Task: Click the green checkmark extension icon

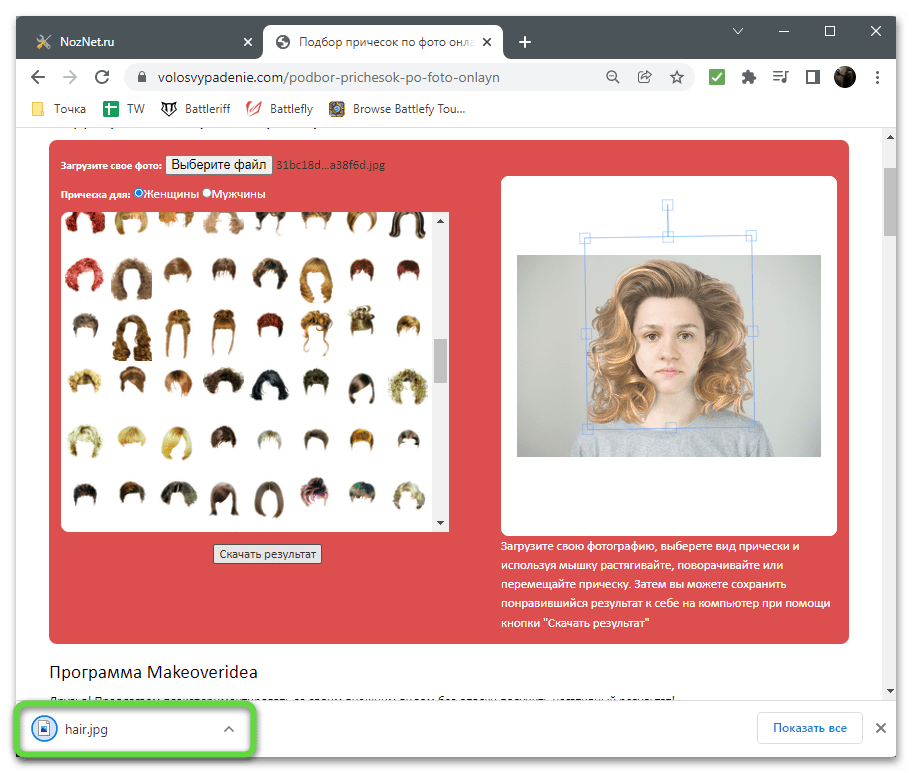Action: [x=717, y=77]
